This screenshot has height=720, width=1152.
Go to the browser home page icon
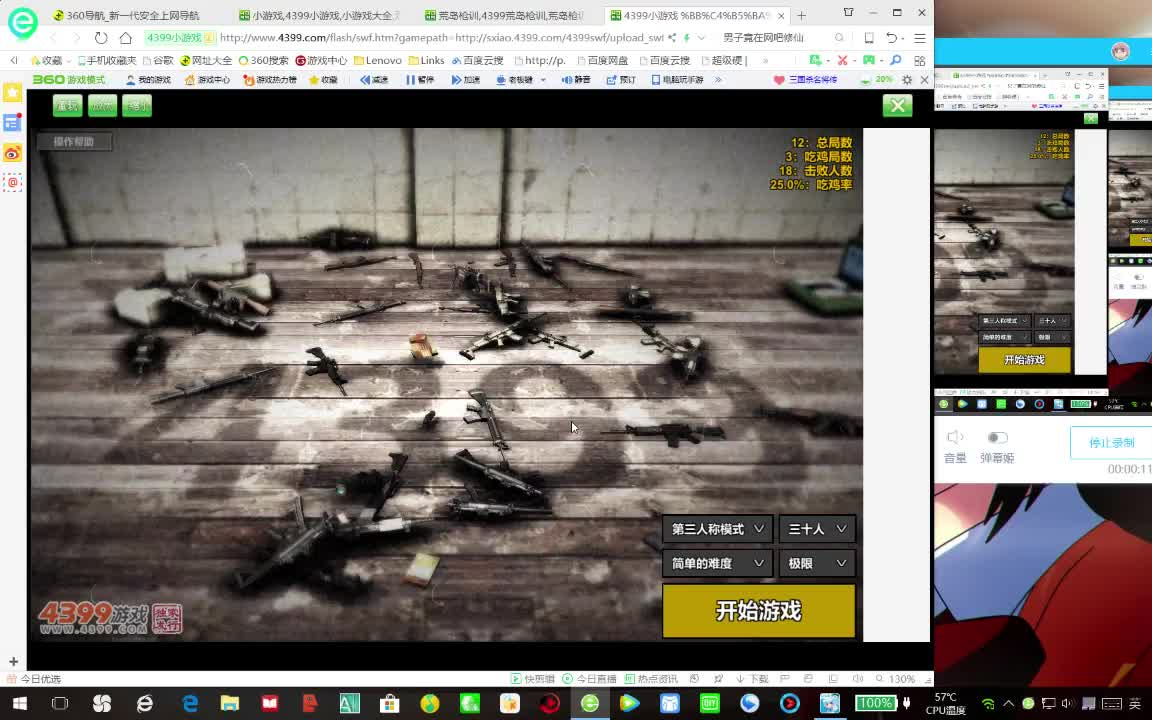click(126, 37)
